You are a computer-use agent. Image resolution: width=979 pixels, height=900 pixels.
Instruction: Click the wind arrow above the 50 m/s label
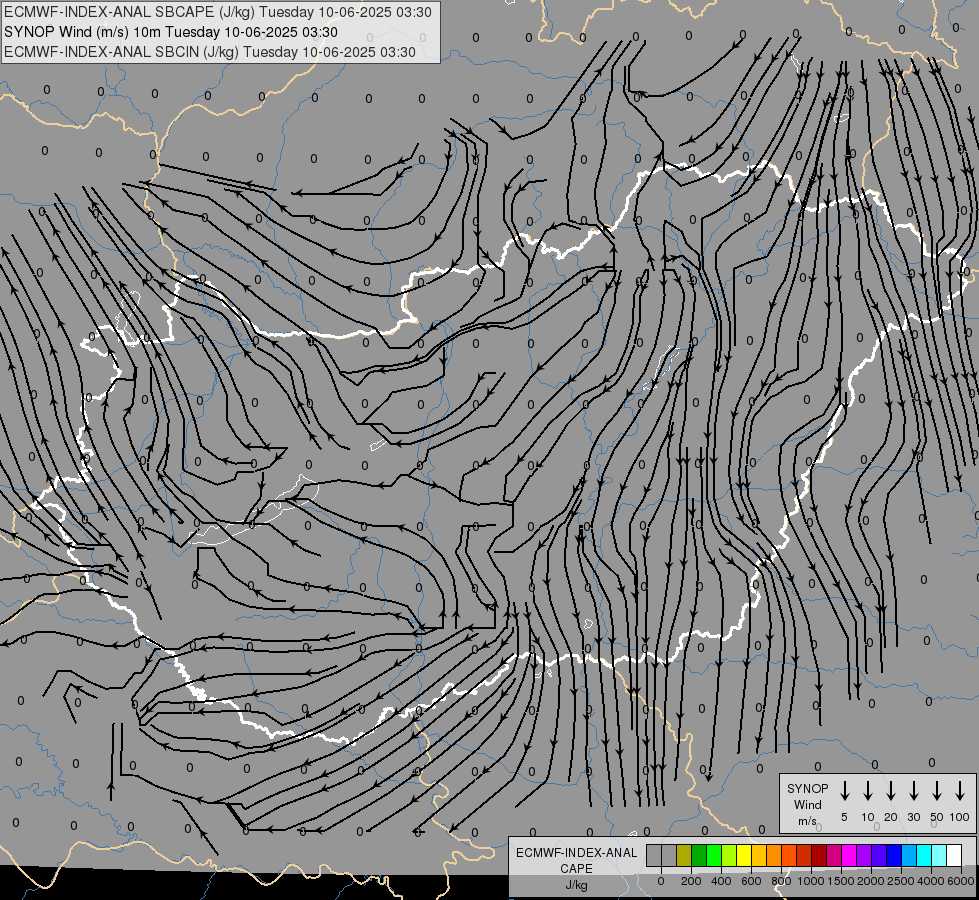click(937, 791)
